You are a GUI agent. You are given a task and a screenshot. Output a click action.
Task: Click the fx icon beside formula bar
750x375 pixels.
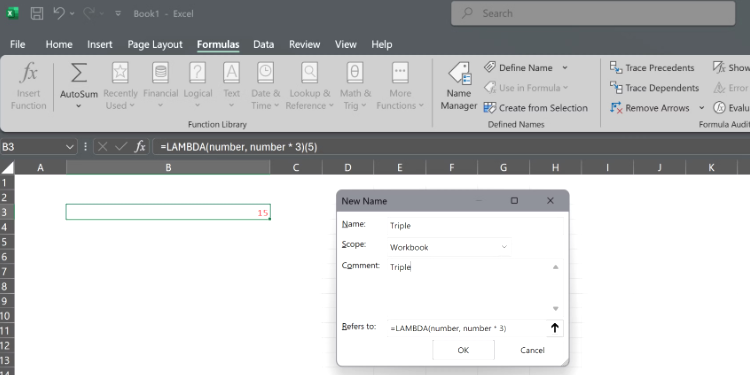(140, 147)
